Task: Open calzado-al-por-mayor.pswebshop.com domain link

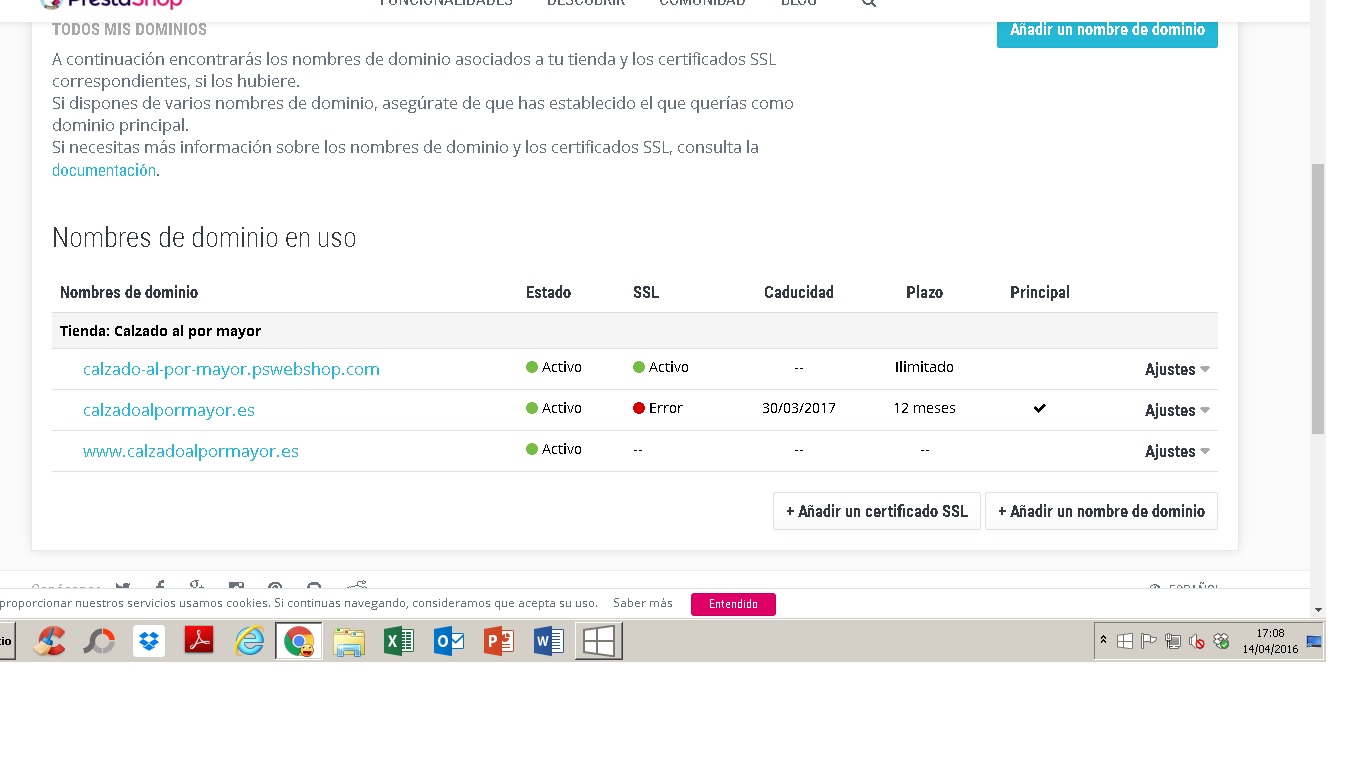Action: 231,369
